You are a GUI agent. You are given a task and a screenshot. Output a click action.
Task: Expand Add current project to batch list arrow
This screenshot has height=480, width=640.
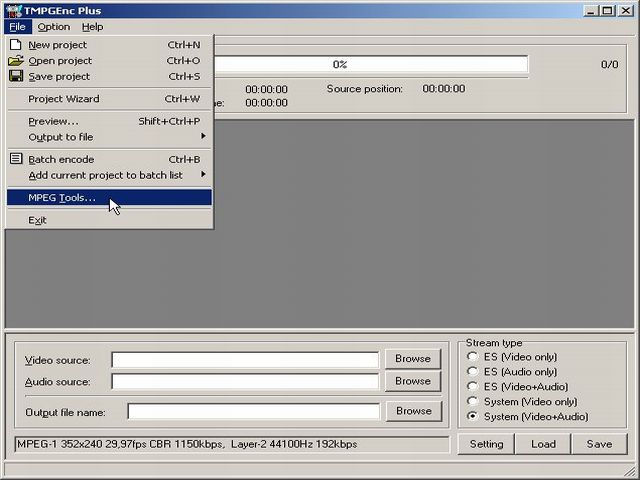[x=203, y=175]
